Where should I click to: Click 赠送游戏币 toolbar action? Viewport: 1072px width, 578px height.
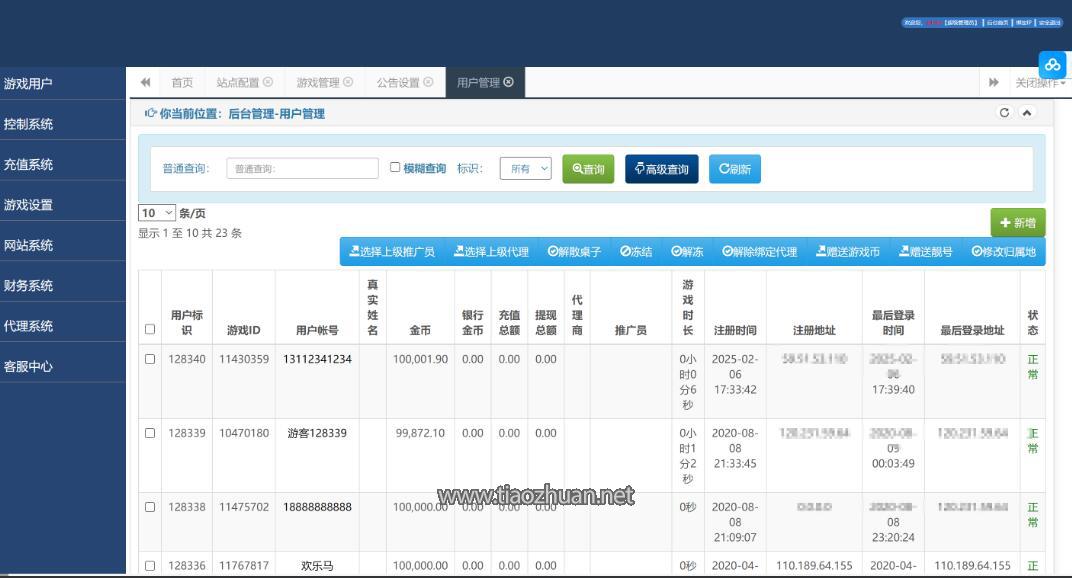pyautogui.click(x=848, y=252)
